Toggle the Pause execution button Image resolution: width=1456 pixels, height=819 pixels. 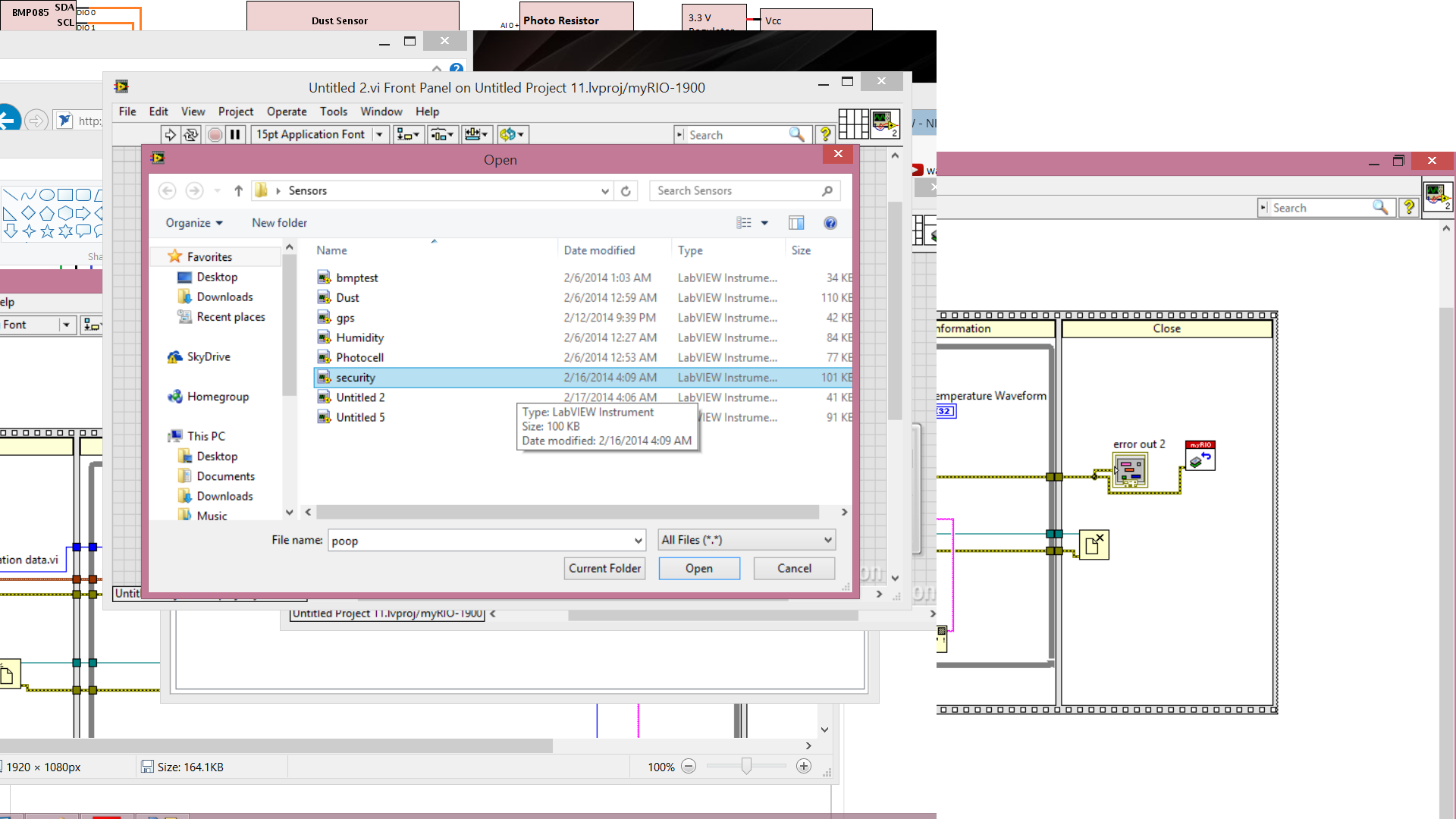[x=236, y=135]
